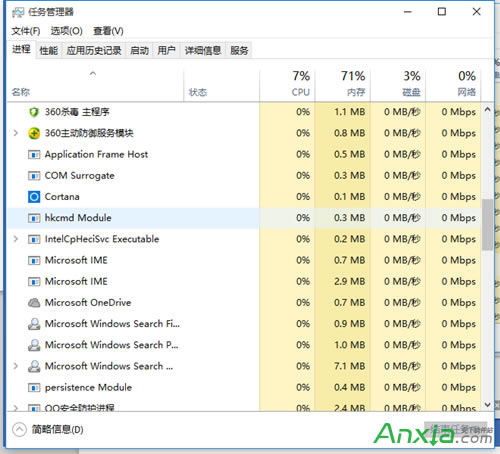Image resolution: width=500 pixels, height=454 pixels.
Task: Expand the Microsoft Windows Search group
Action: pos(15,366)
